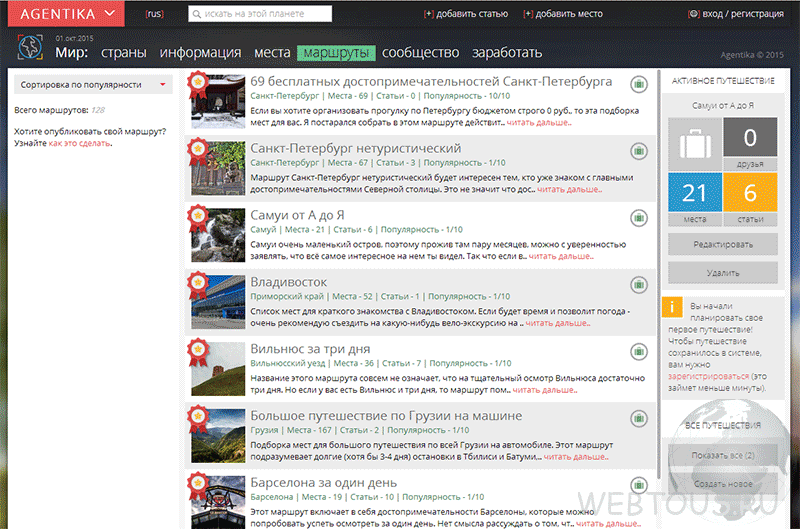This screenshot has height=529, width=800.
Task: Click 'читать дальше' in 69 бесплатных description
Action: coord(539,122)
